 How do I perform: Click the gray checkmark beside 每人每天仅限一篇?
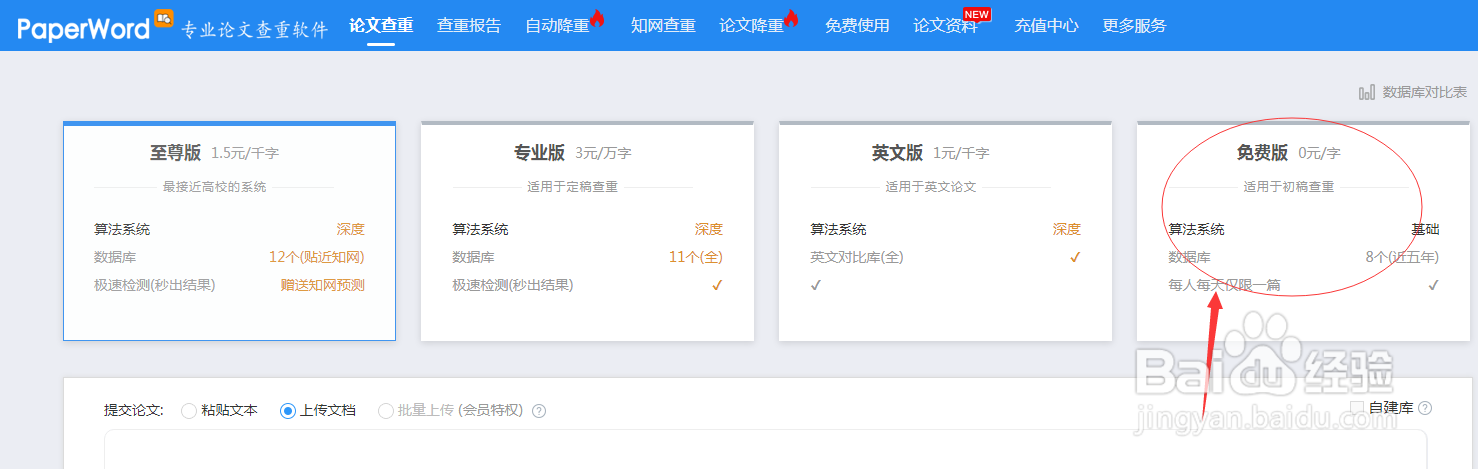click(x=1433, y=285)
